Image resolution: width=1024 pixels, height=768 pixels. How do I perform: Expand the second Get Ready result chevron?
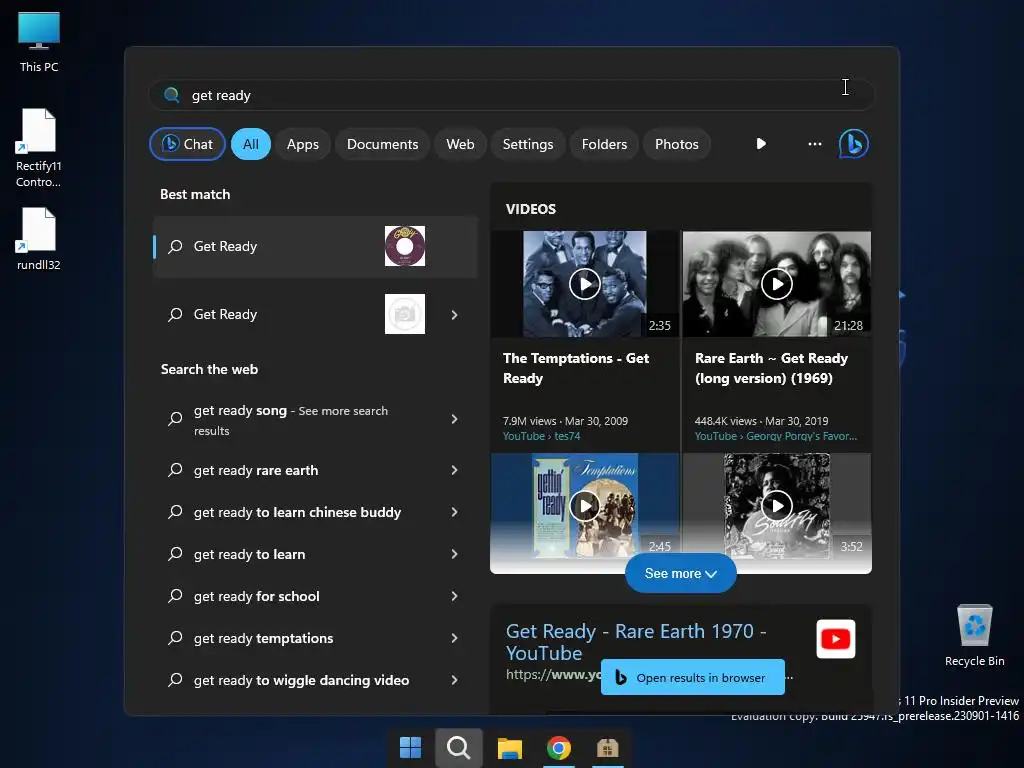coord(455,315)
